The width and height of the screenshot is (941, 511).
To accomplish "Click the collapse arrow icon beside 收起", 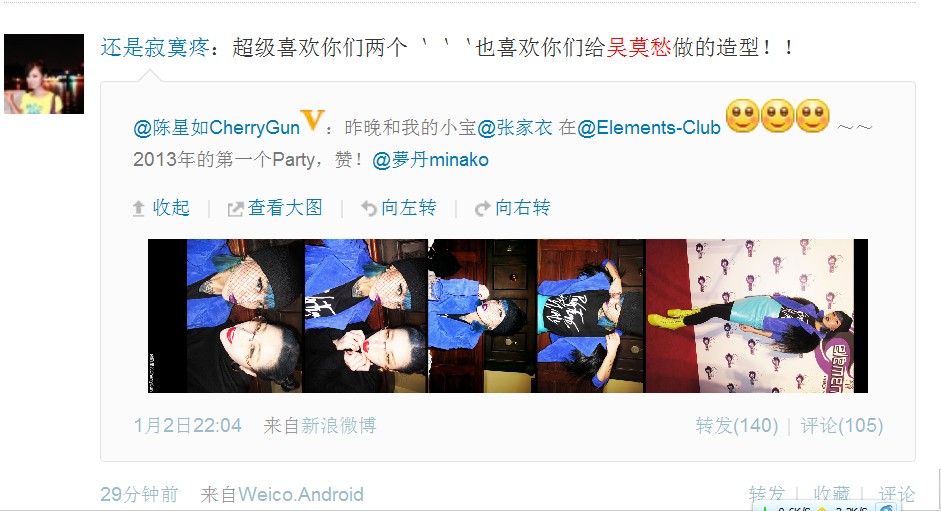I will click(139, 208).
